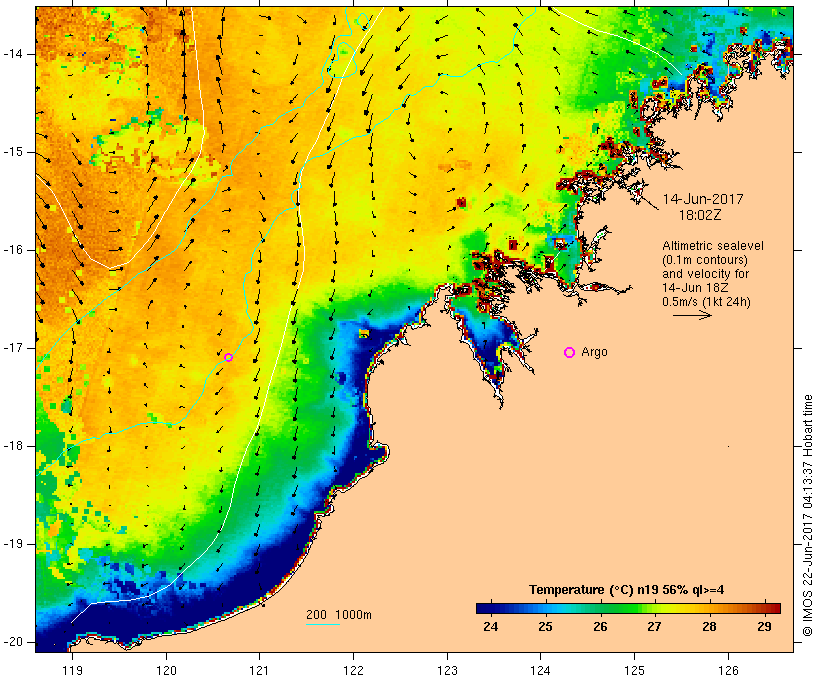
Task: Click the date text '14-Jun-2017'
Action: click(x=703, y=199)
